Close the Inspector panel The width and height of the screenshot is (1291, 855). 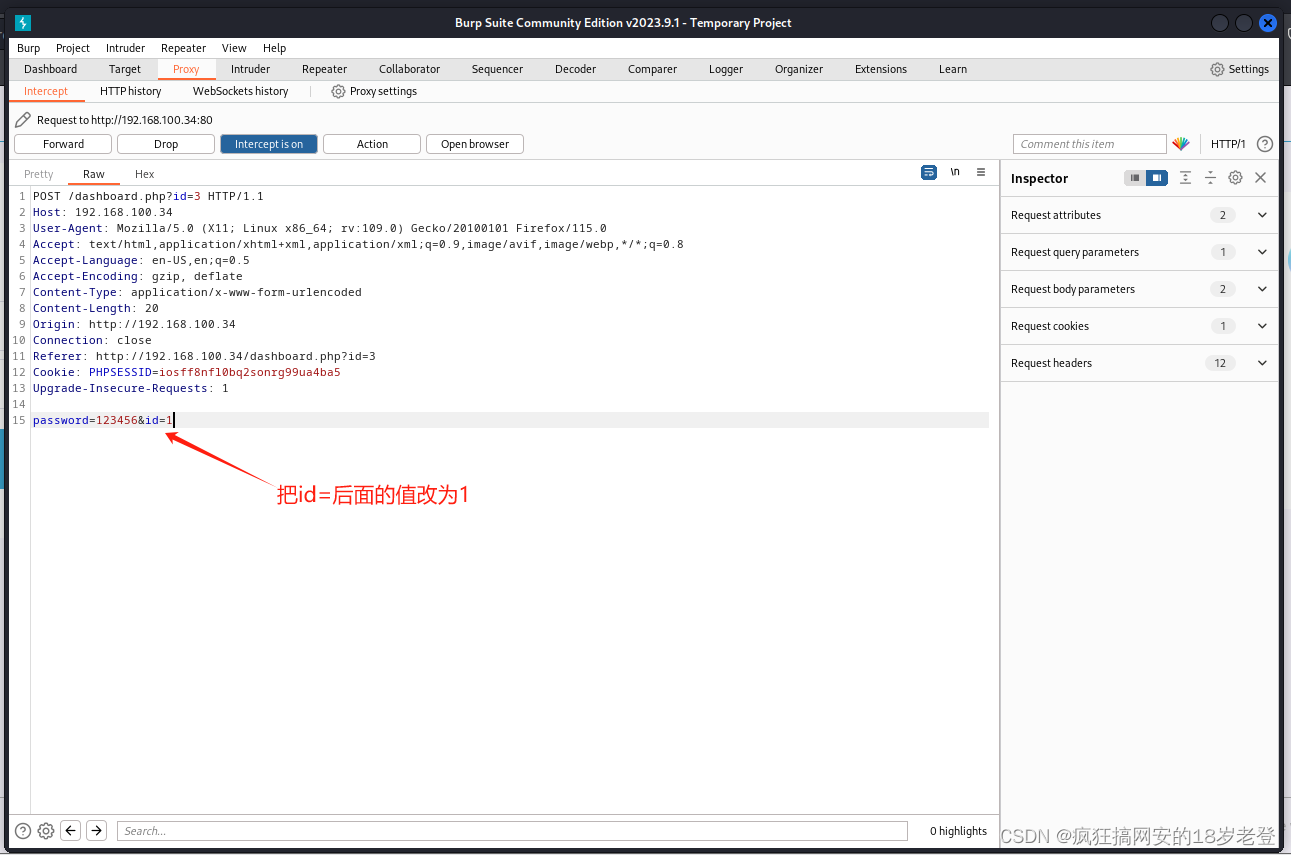[1260, 178]
